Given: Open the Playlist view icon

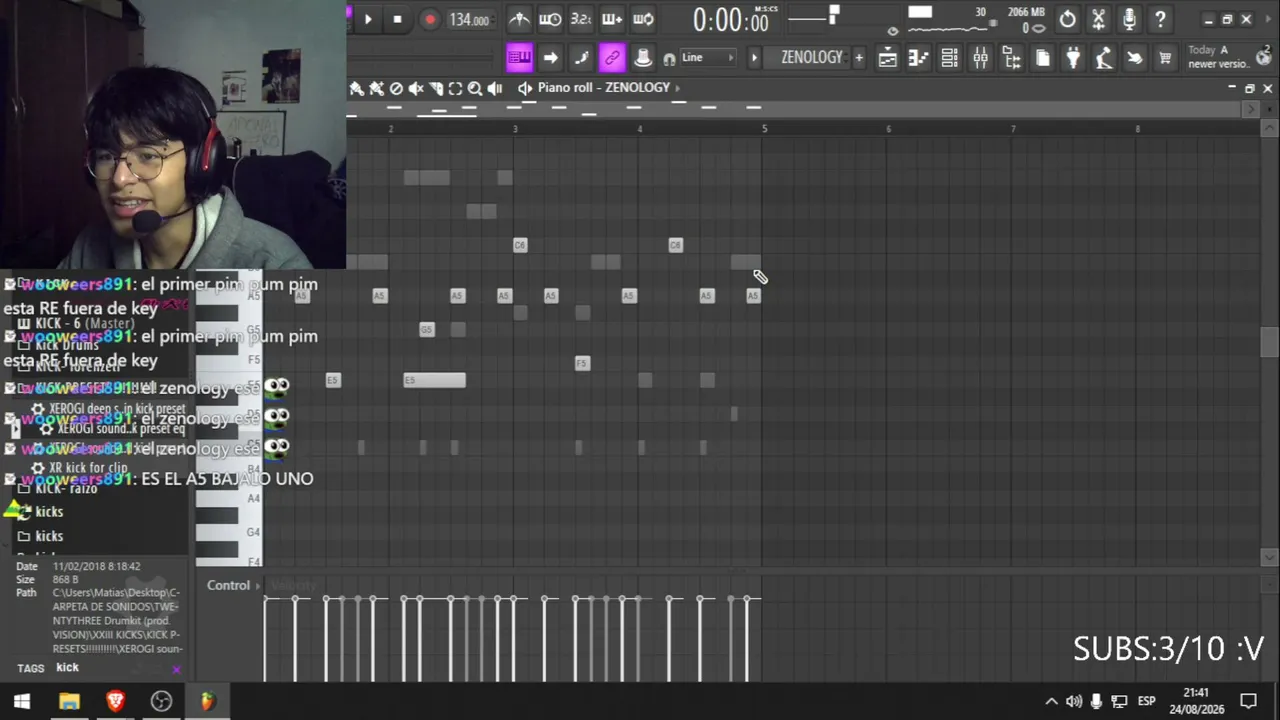Looking at the screenshot, I should (887, 58).
